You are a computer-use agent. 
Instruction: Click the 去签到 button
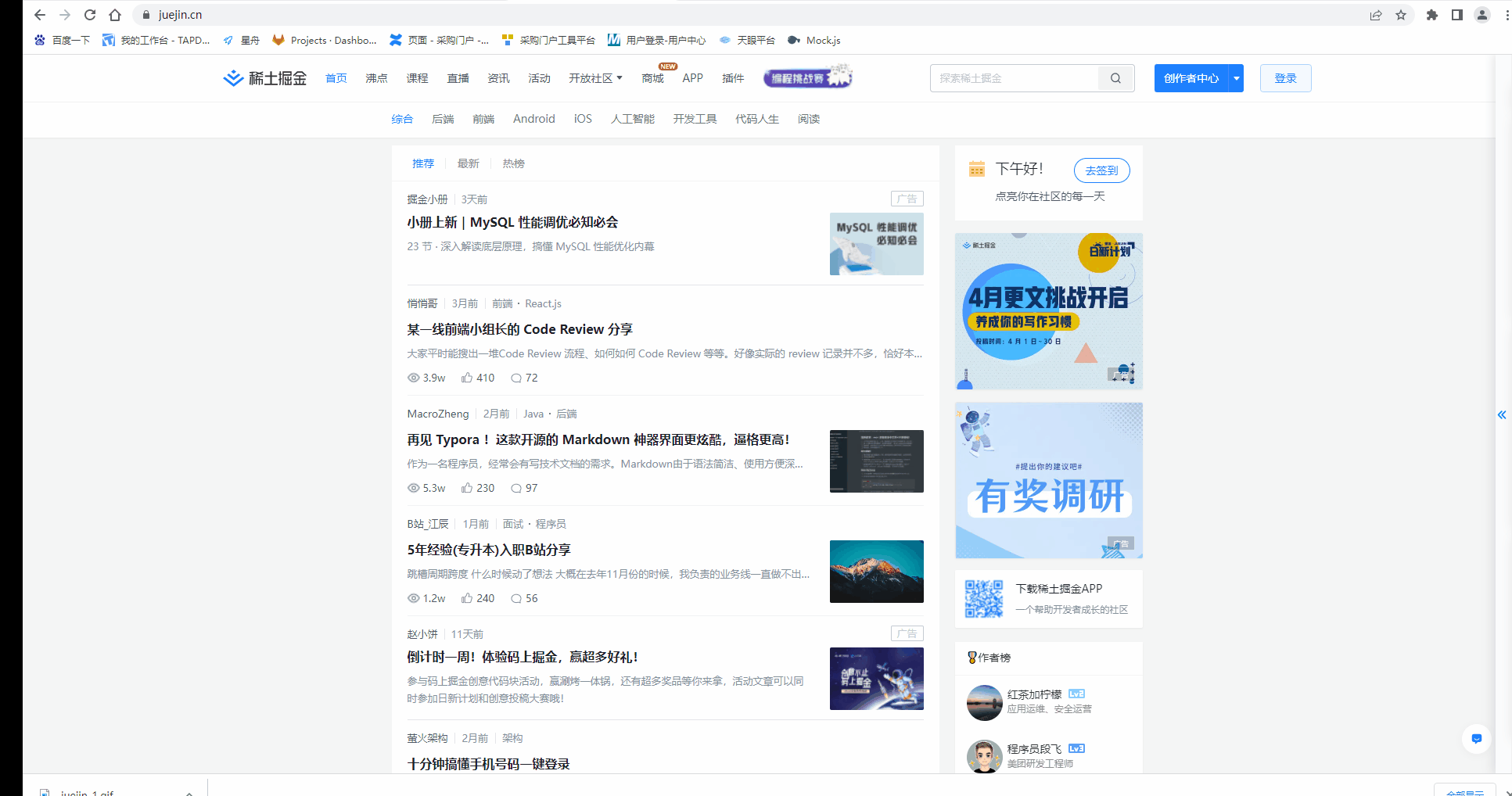click(1101, 170)
